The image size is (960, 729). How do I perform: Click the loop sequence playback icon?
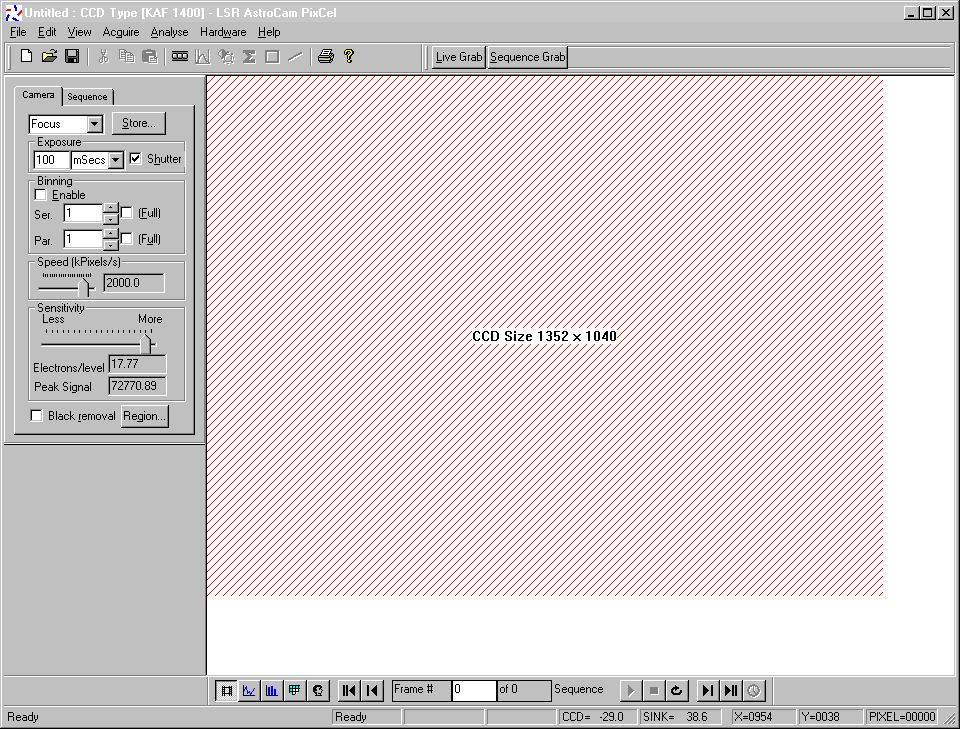coord(677,690)
